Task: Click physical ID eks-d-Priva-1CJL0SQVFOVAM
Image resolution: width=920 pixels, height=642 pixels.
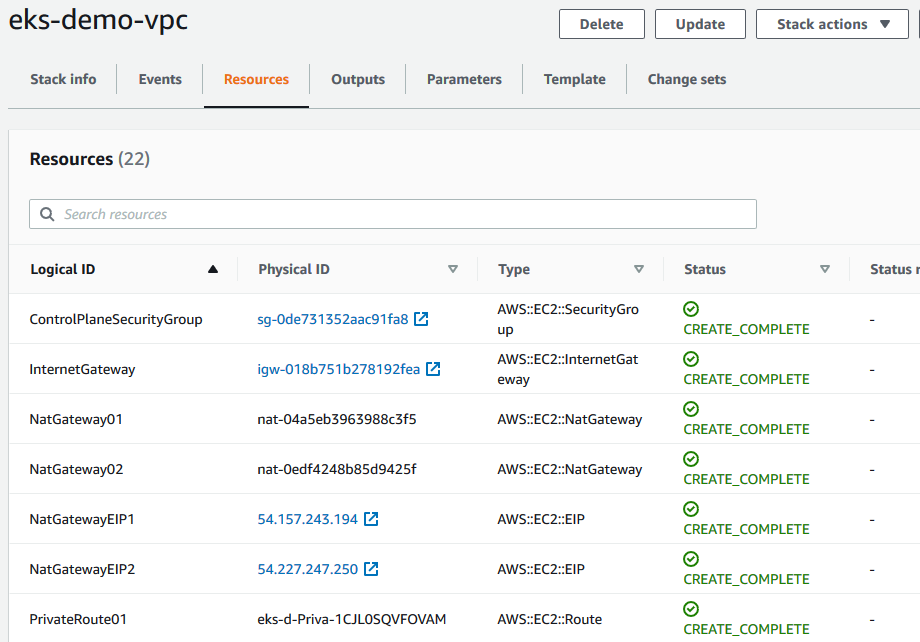Action: 351,619
